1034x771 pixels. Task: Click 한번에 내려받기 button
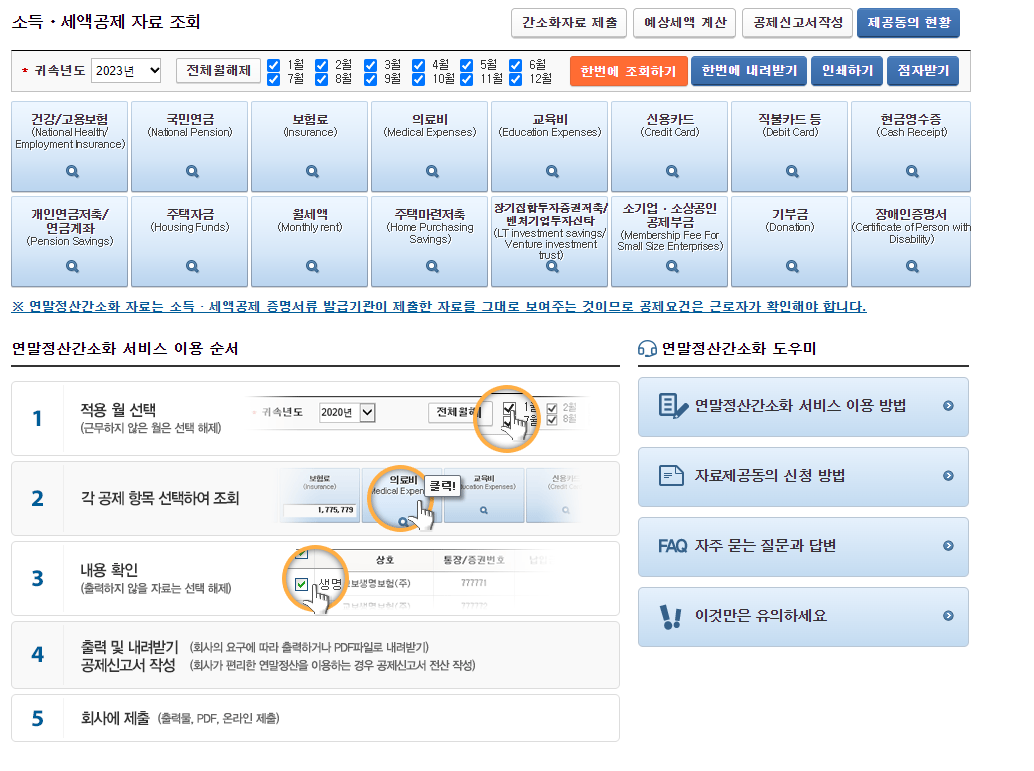pyautogui.click(x=749, y=71)
